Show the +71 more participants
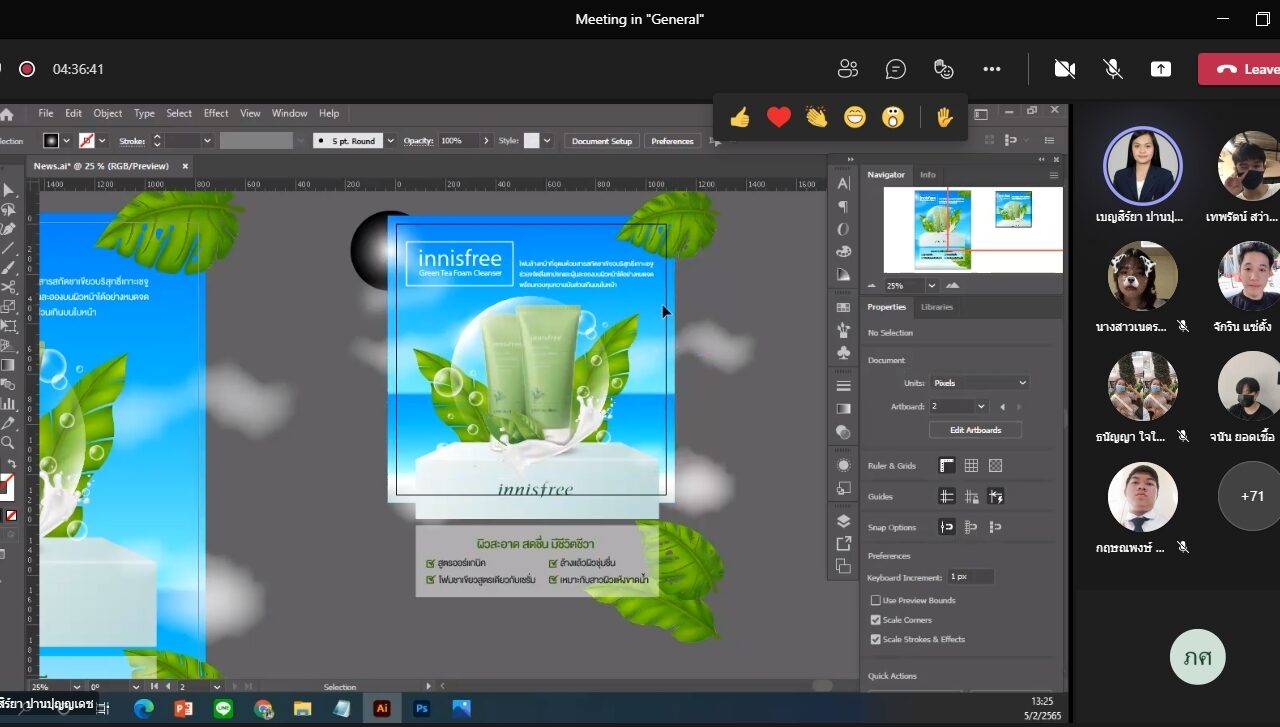Screen dimensions: 1280x727 pyautogui.click(x=1252, y=496)
